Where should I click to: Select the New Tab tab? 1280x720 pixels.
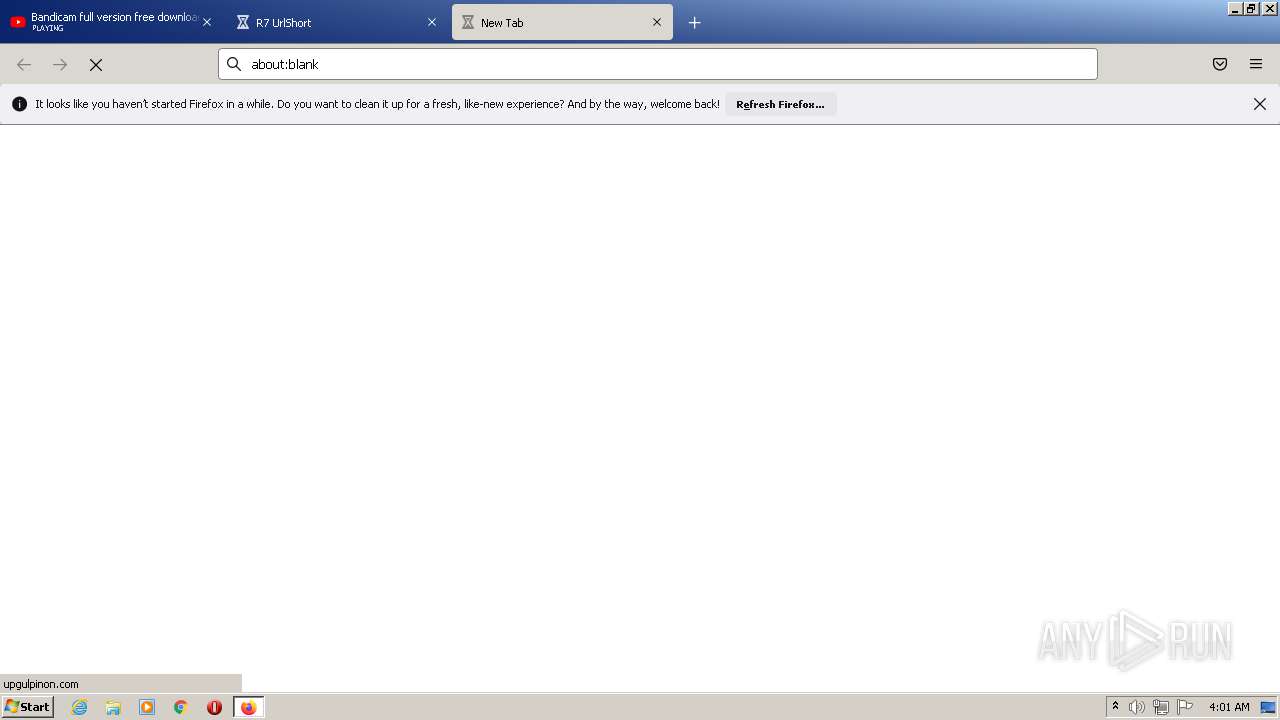click(562, 22)
